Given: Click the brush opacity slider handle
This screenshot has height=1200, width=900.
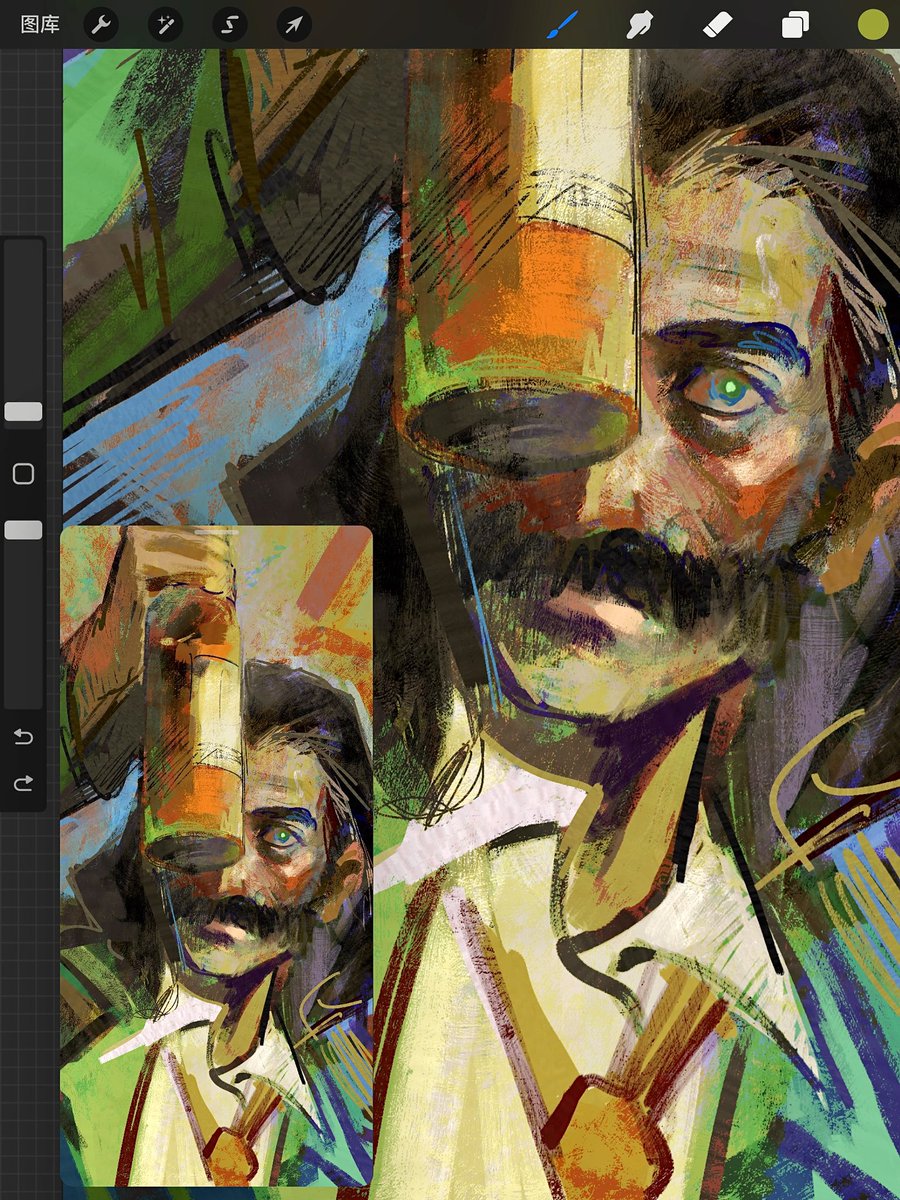Looking at the screenshot, I should click(23, 530).
